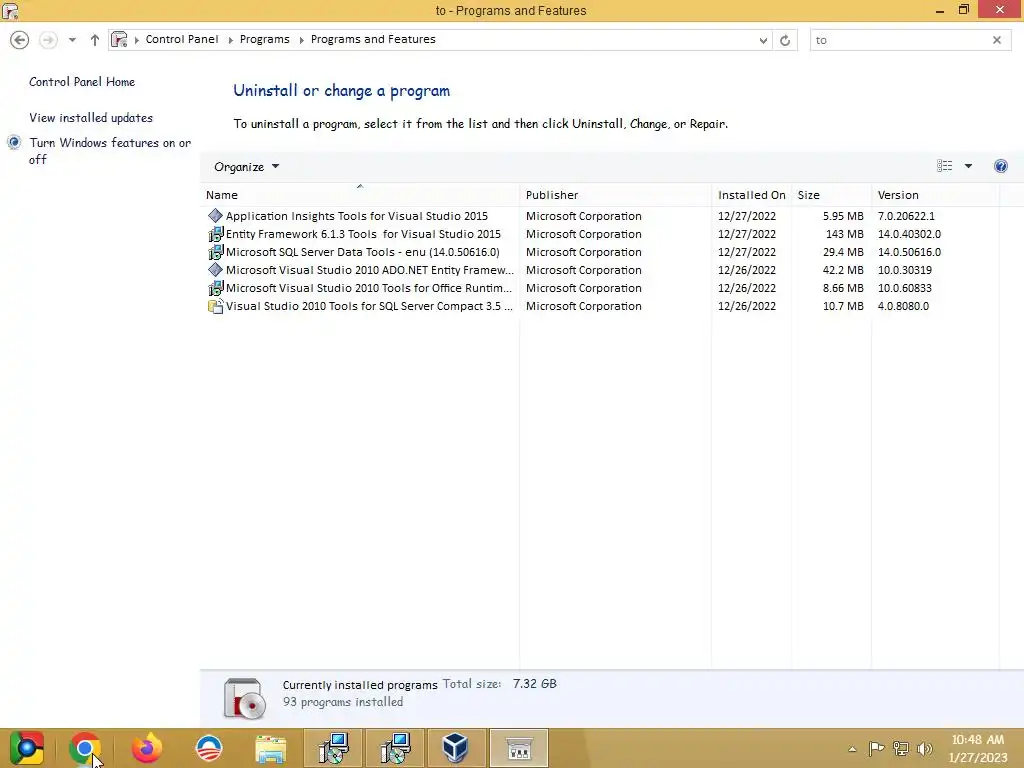Select Programs breadcrumb

[x=264, y=39]
